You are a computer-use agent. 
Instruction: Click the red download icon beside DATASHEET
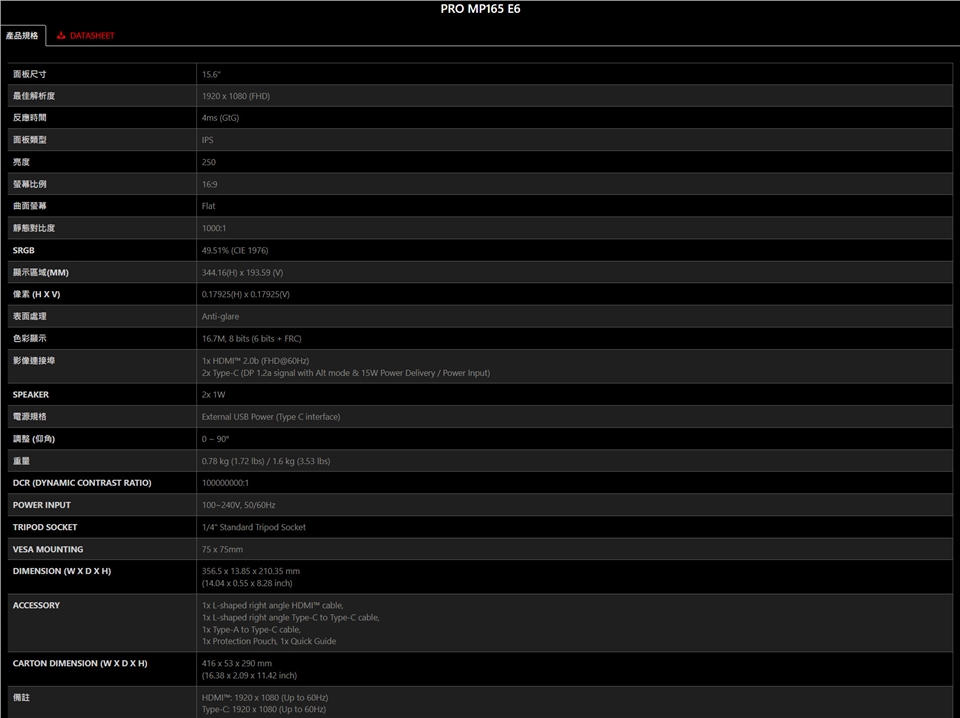pyautogui.click(x=61, y=36)
